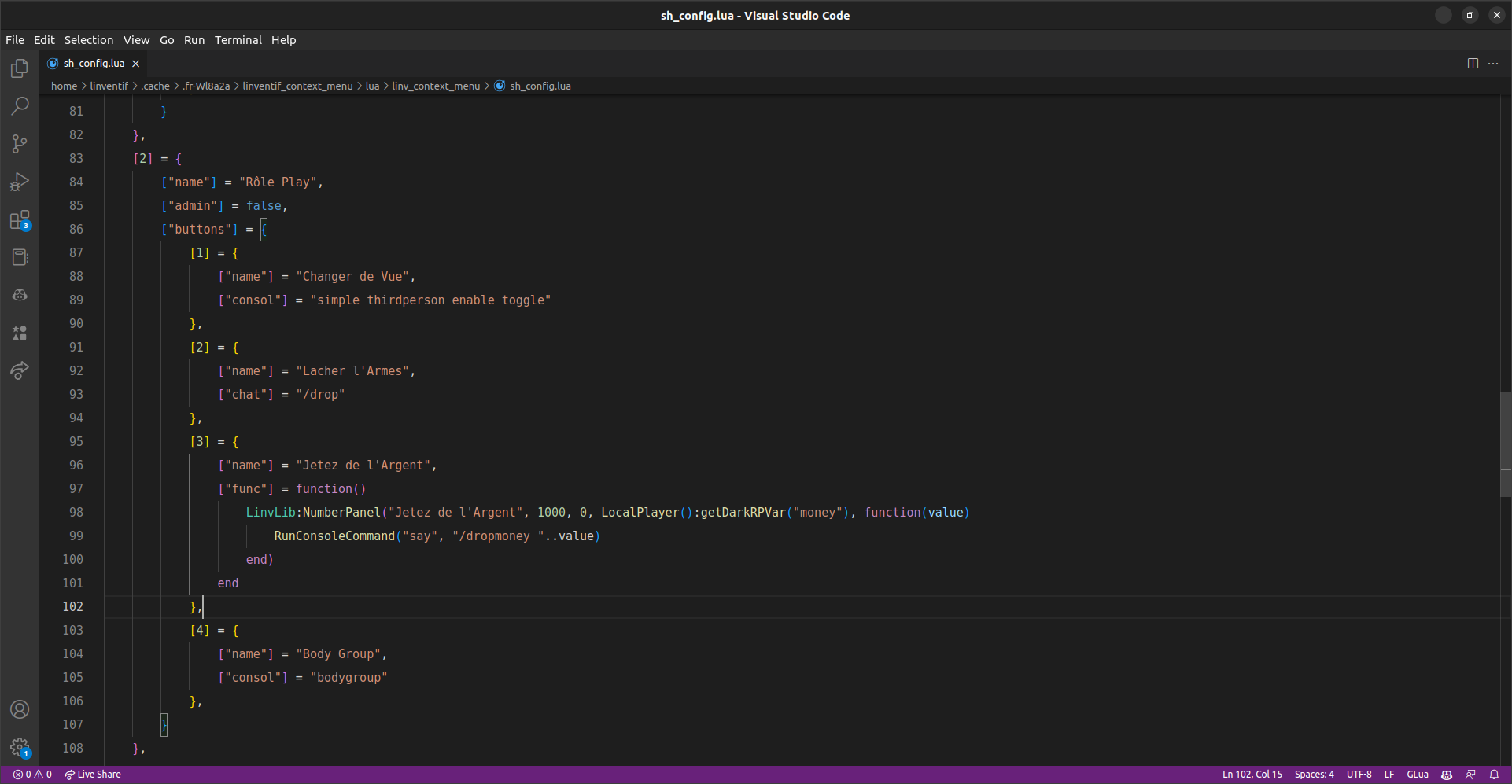This screenshot has height=784, width=1512.
Task: Open the Search view
Action: [x=20, y=106]
